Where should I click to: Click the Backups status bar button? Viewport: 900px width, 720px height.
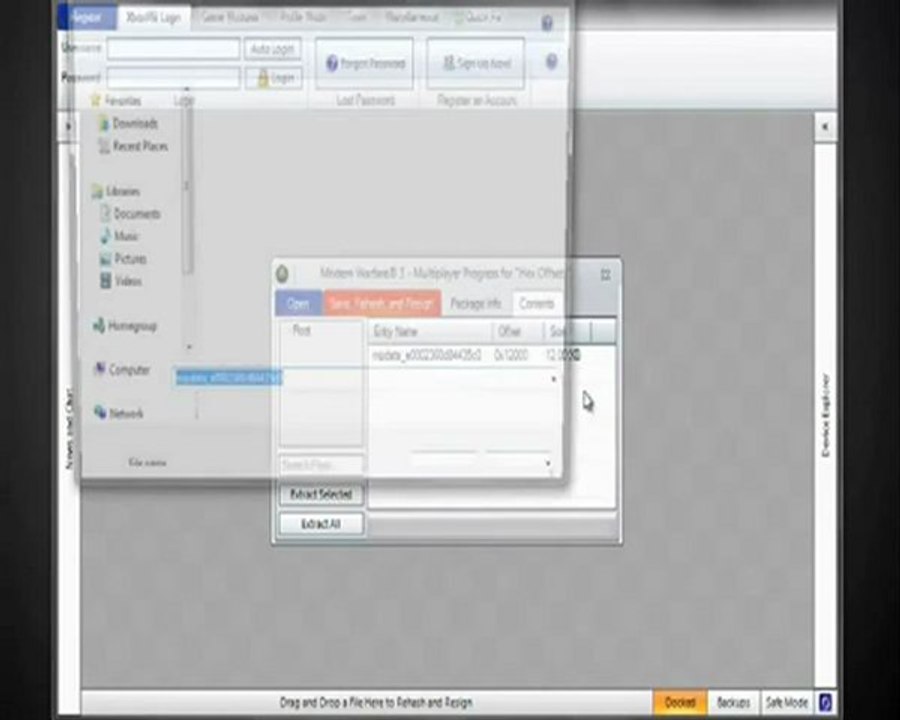[733, 702]
